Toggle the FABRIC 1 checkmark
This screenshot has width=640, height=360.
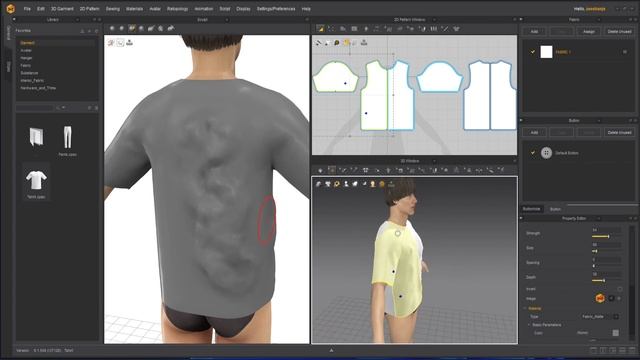coord(533,52)
